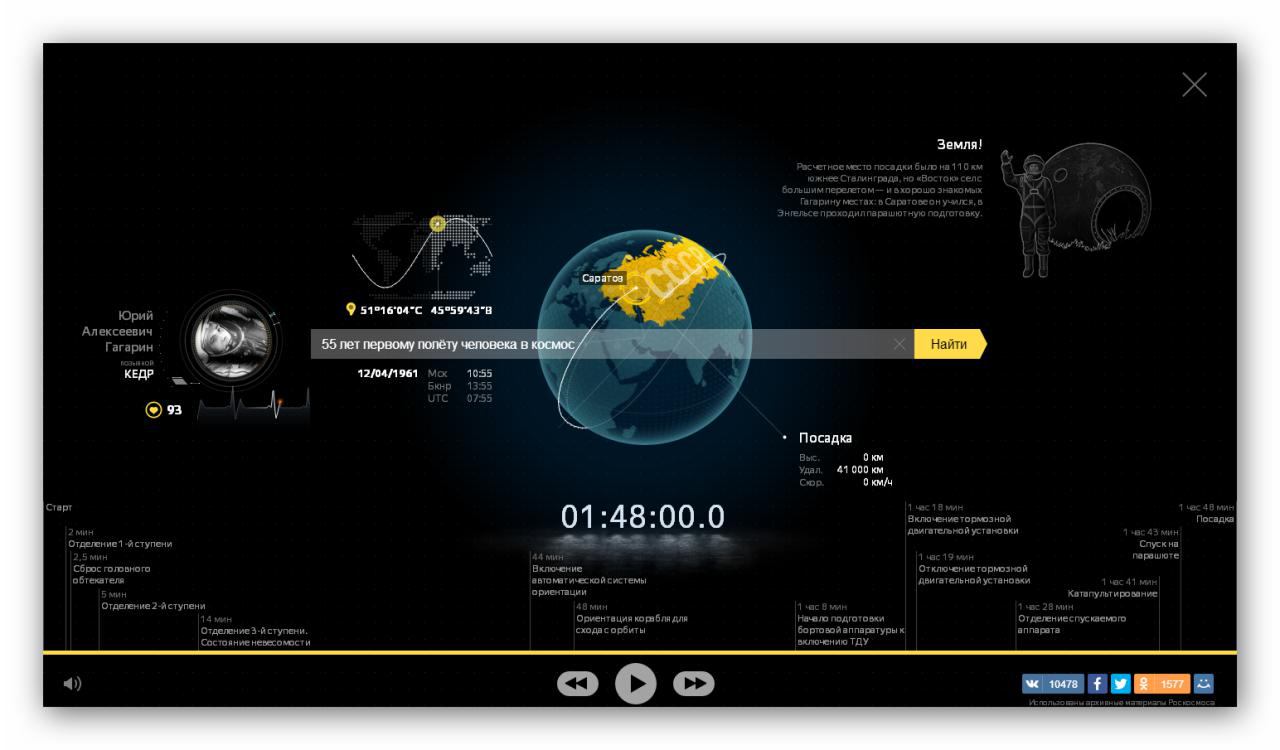The height and width of the screenshot is (750, 1280).
Task: Click the date 12/04/1961
Action: pos(387,374)
